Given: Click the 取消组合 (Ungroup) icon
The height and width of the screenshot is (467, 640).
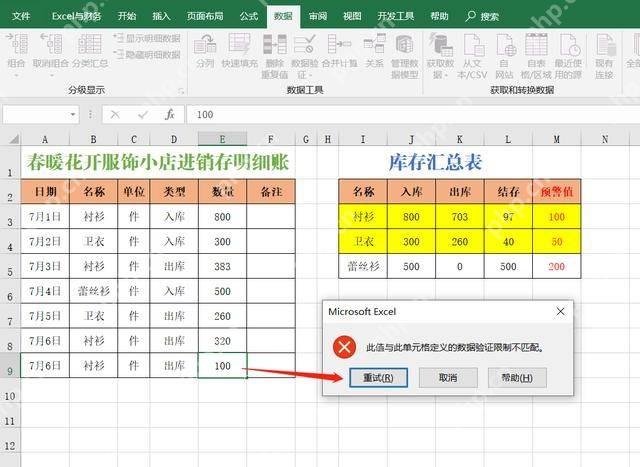Looking at the screenshot, I should pos(52,44).
